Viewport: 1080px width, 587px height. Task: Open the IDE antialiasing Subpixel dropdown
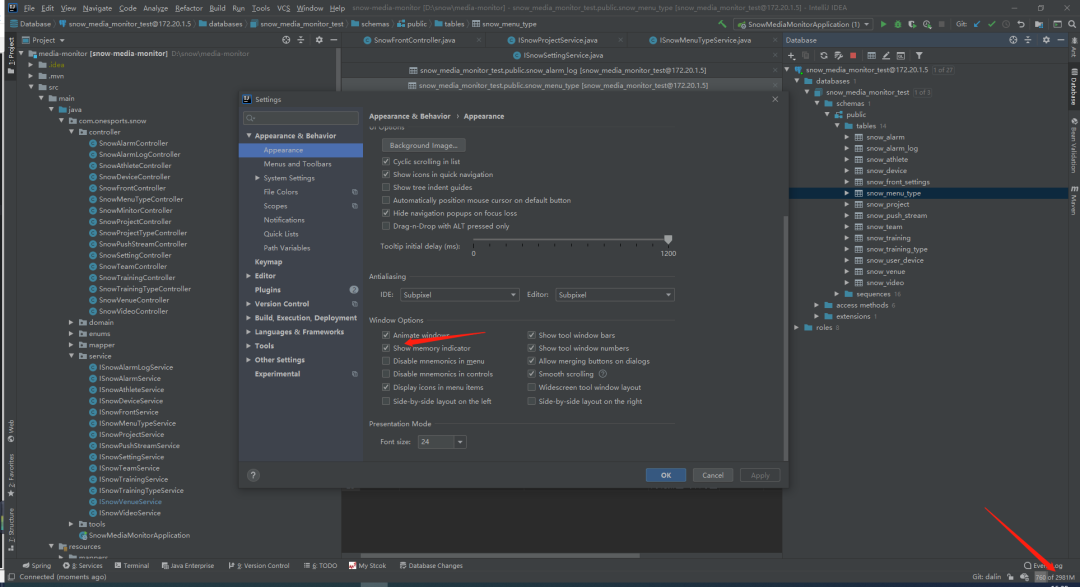[x=459, y=295]
